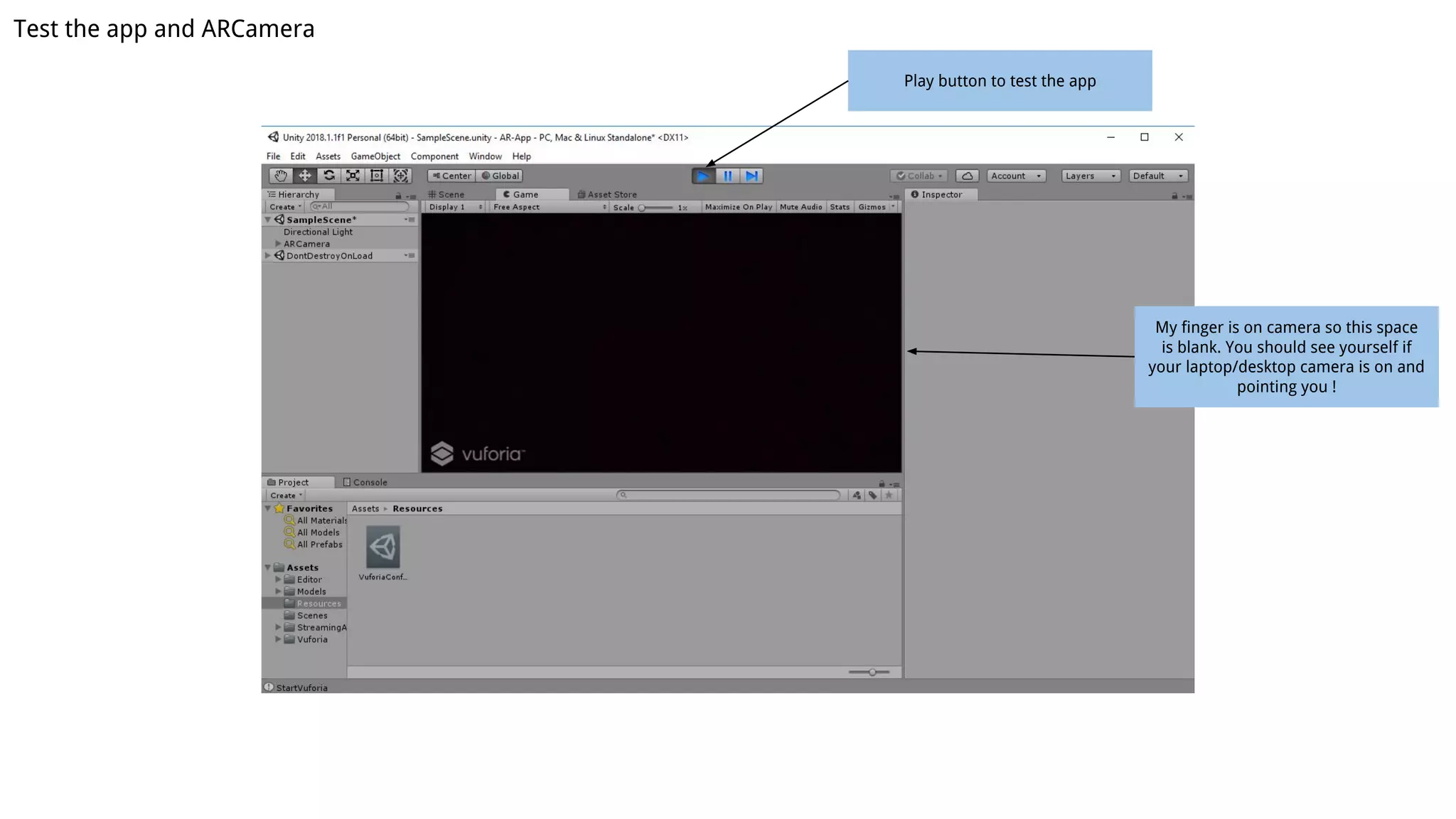Screen dimensions: 1456x819
Task: Expand the ARCamera hierarchy item
Action: pos(279,244)
